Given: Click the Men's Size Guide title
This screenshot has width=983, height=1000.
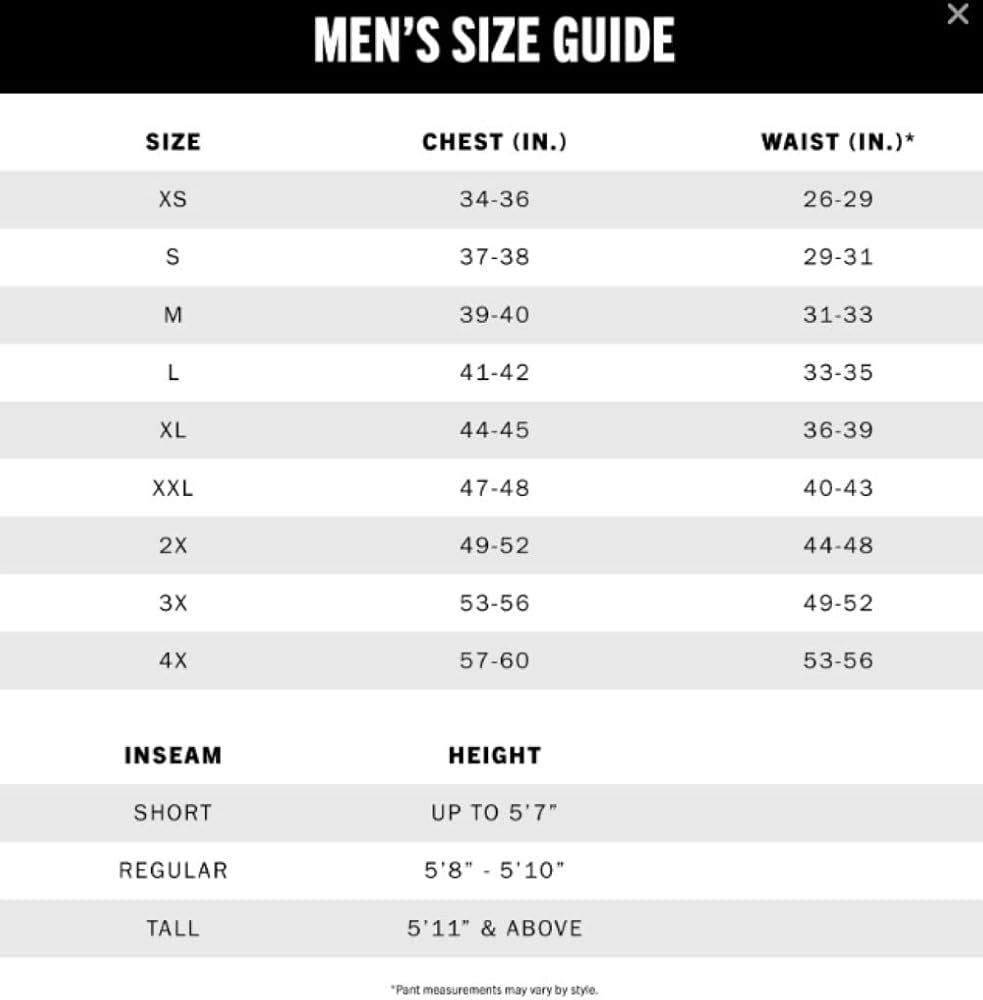Looking at the screenshot, I should pyautogui.click(x=494, y=42).
